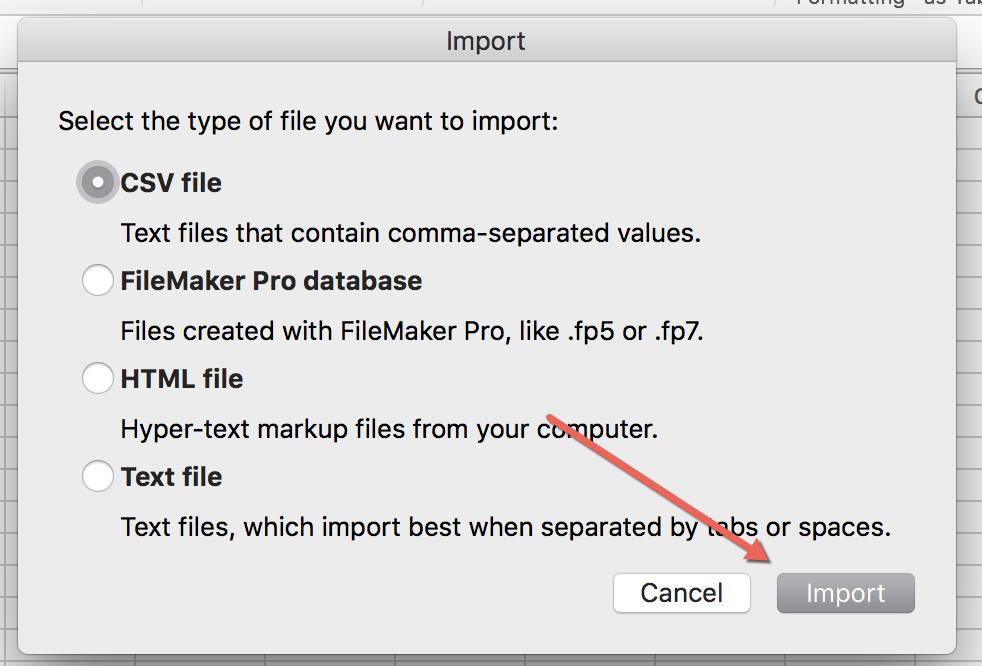
Task: Dismiss the dialog with the Cancel button
Action: (x=681, y=593)
